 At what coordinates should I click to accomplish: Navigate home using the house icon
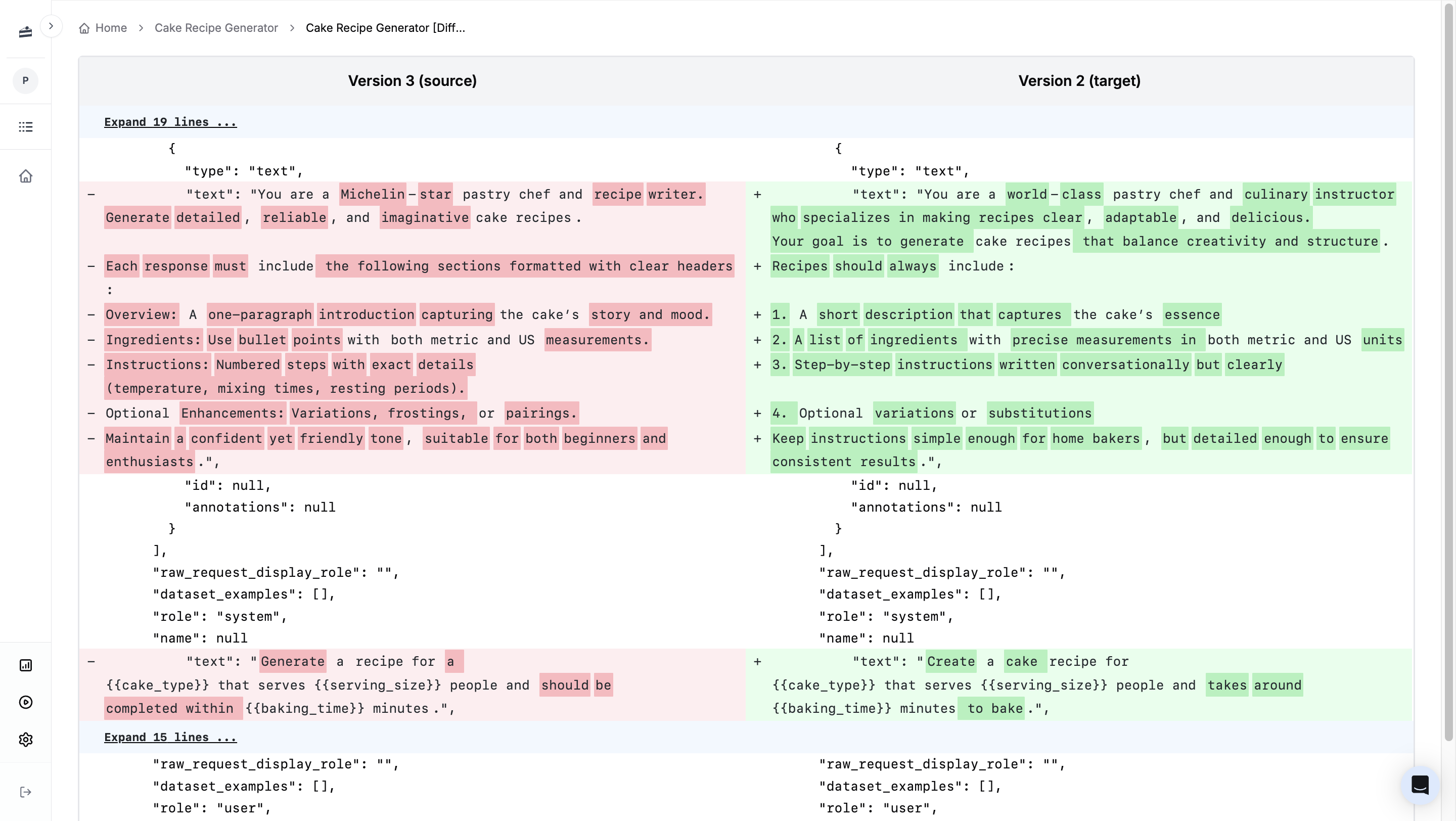(25, 176)
